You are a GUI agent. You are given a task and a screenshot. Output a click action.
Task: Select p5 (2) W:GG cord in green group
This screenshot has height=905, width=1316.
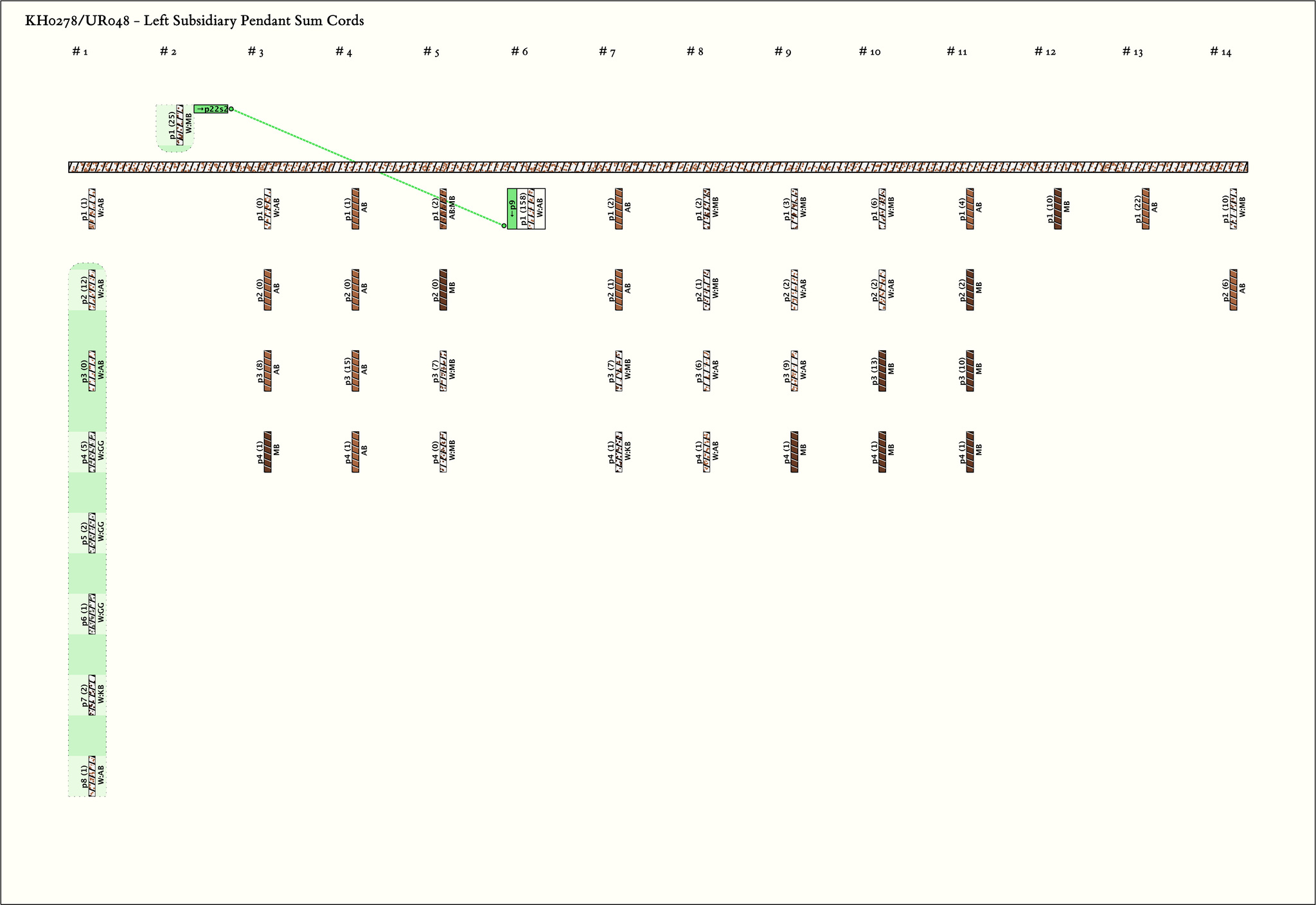[93, 533]
